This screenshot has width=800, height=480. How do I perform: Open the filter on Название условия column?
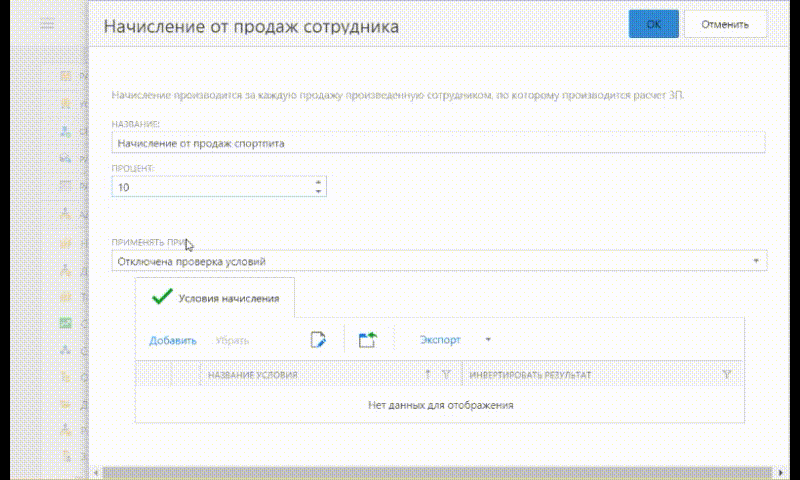tap(446, 374)
